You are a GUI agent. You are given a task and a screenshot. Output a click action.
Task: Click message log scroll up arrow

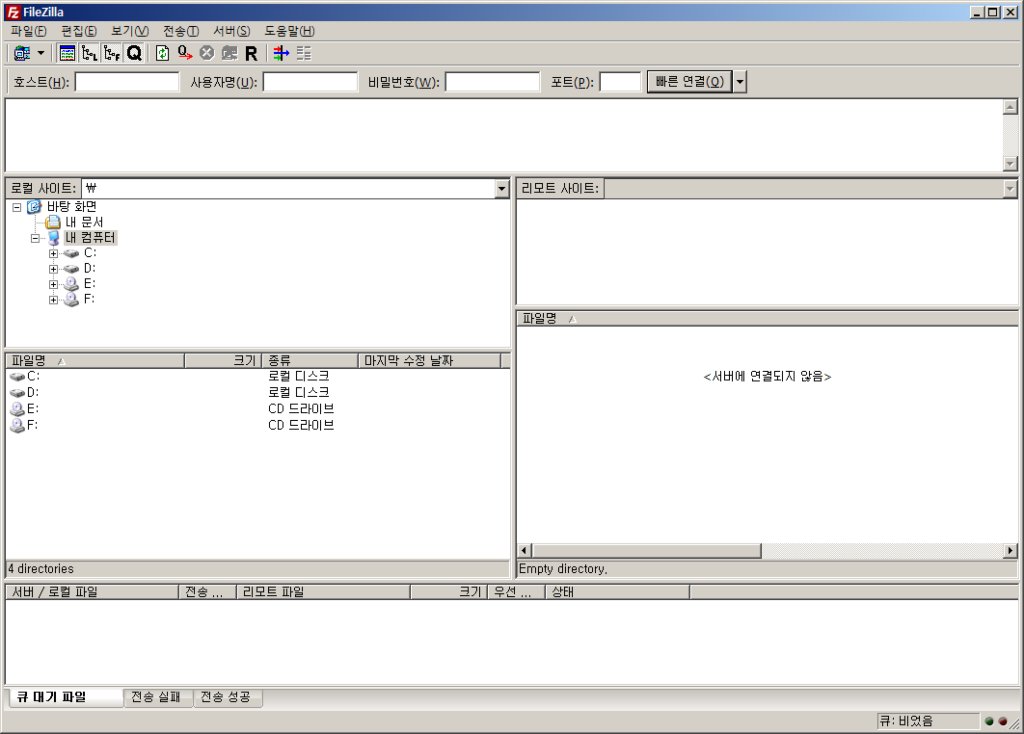tap(1010, 107)
